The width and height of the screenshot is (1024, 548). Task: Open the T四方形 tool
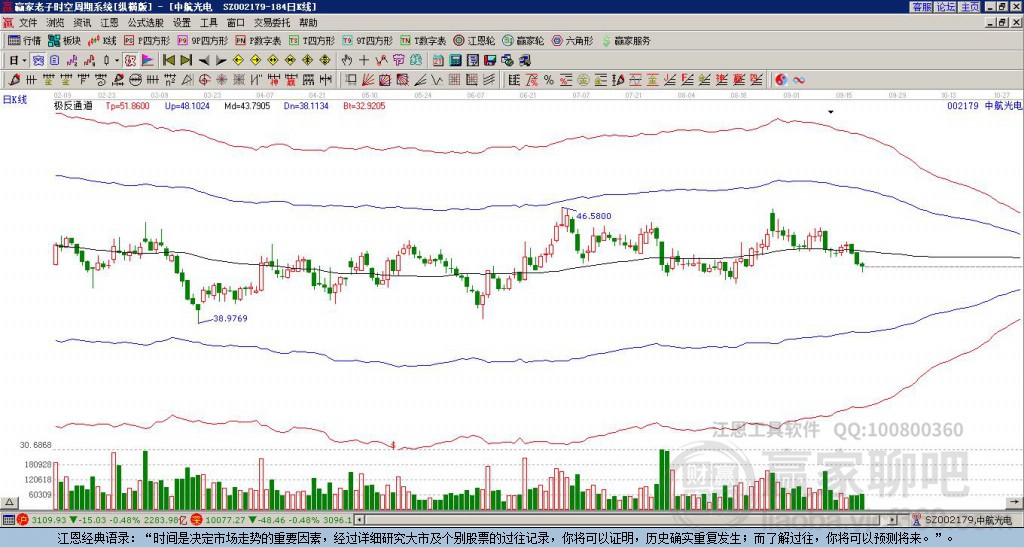[x=311, y=40]
